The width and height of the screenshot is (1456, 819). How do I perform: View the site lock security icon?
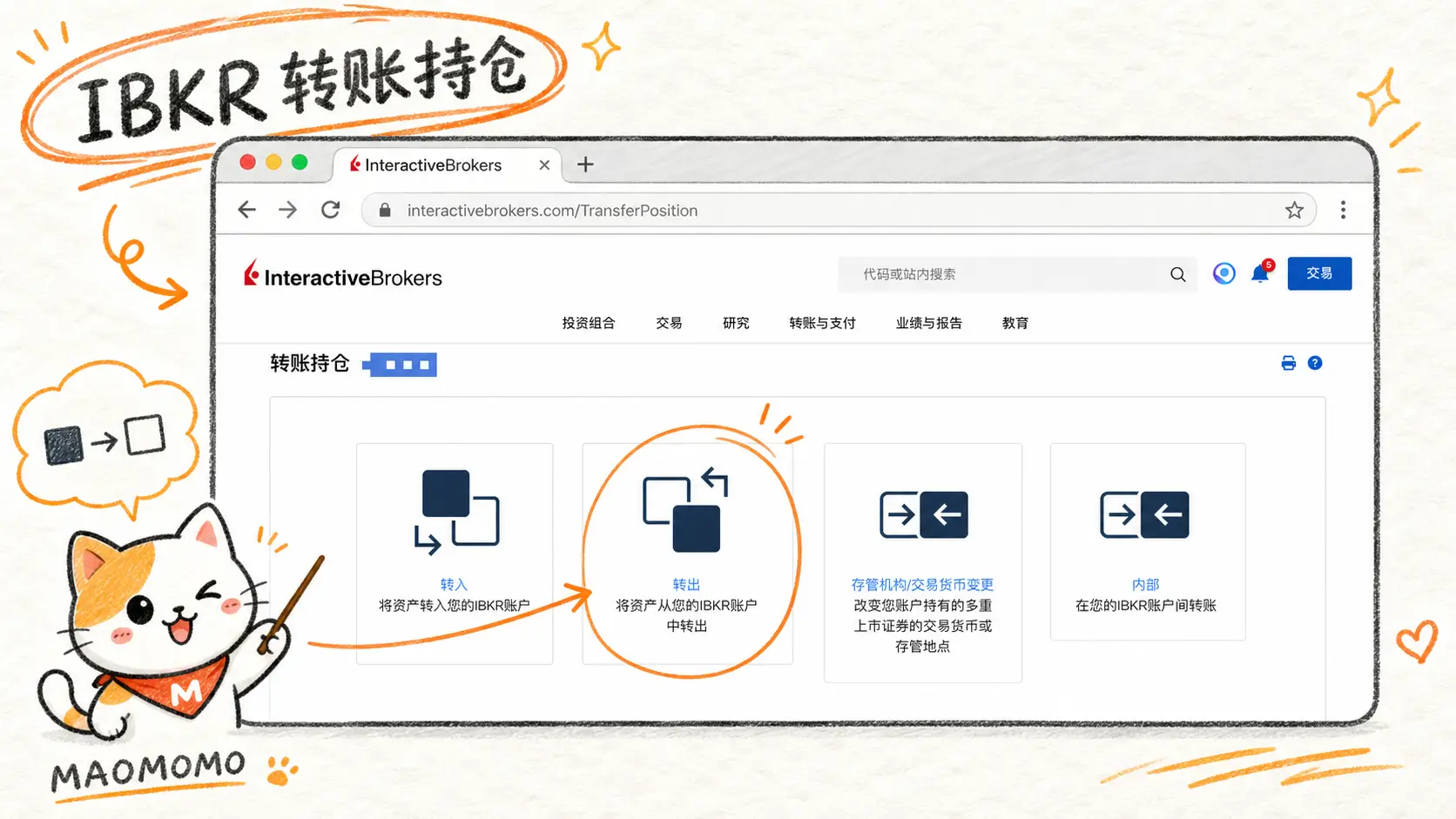[385, 210]
